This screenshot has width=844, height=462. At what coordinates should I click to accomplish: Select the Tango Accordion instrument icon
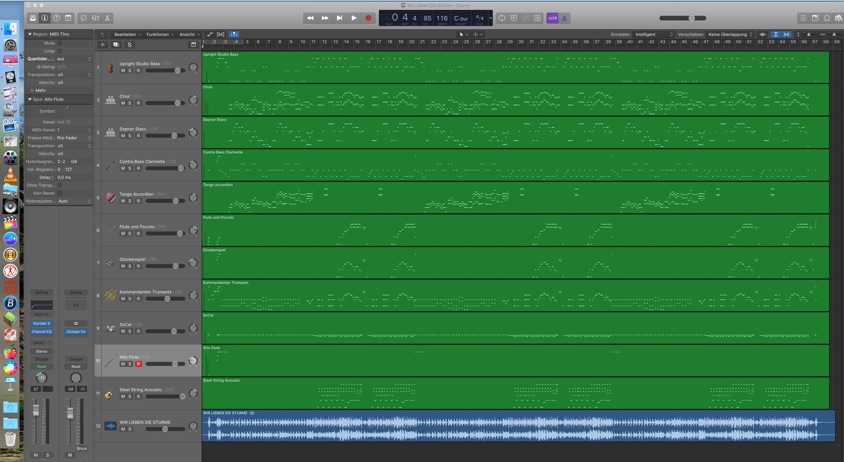click(110, 198)
